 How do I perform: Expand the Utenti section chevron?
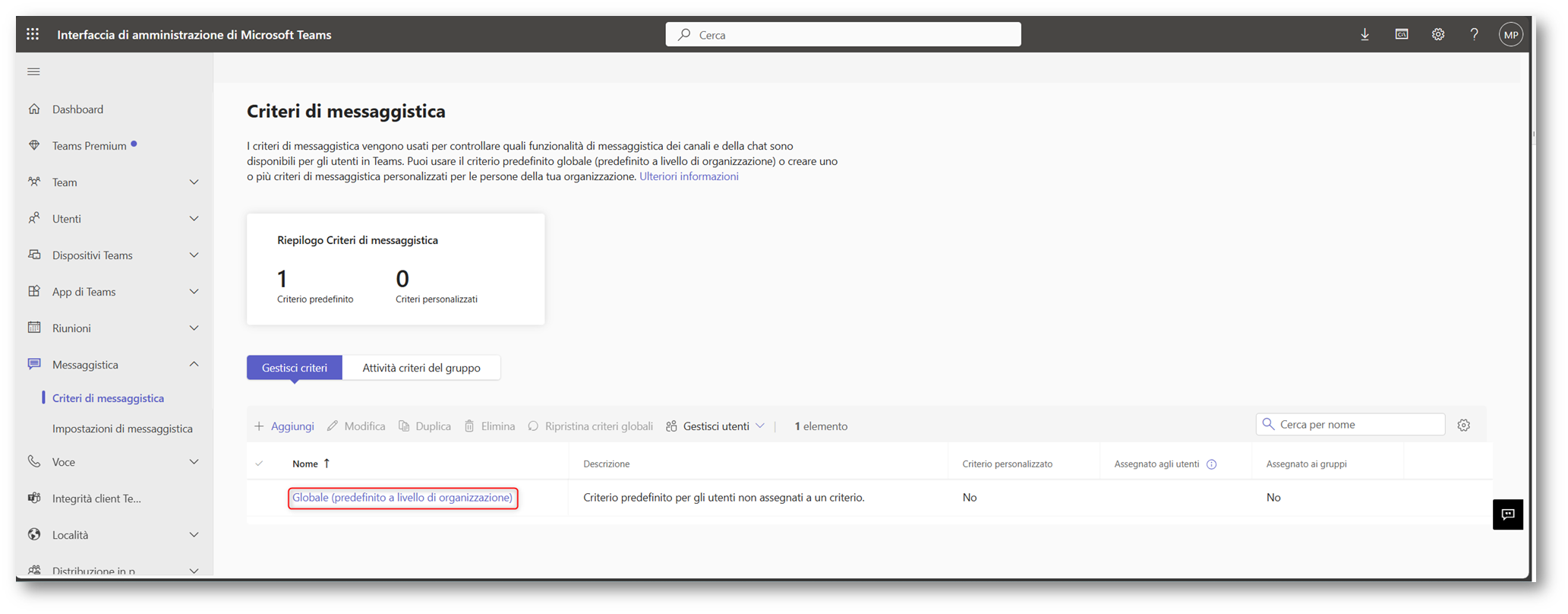click(x=194, y=218)
